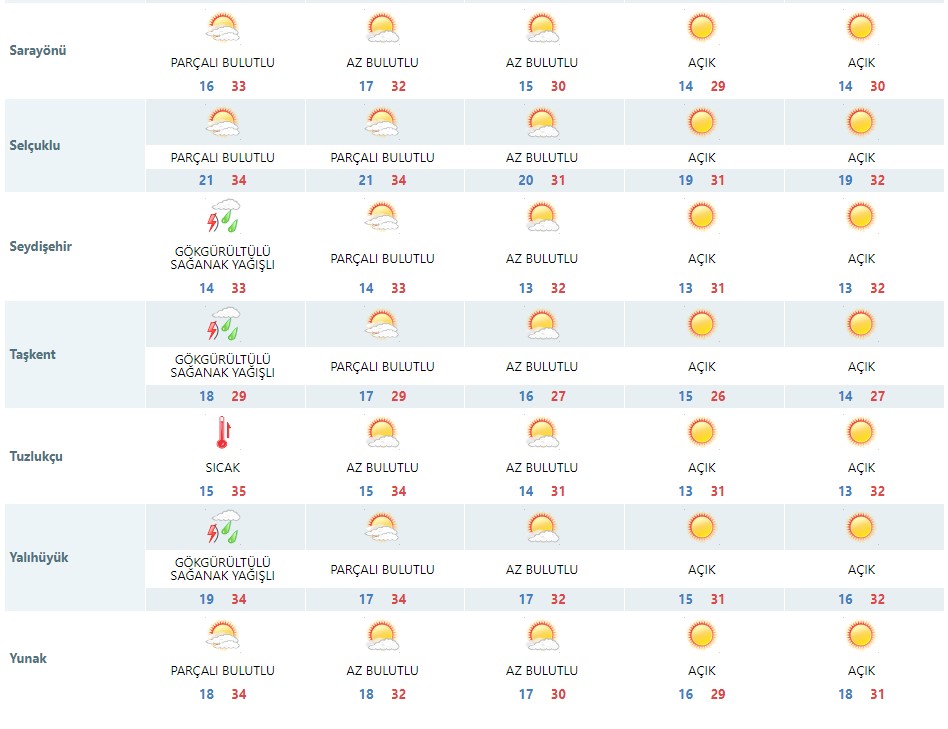
Task: Select the Tuzlukçu district label
Action: point(36,457)
